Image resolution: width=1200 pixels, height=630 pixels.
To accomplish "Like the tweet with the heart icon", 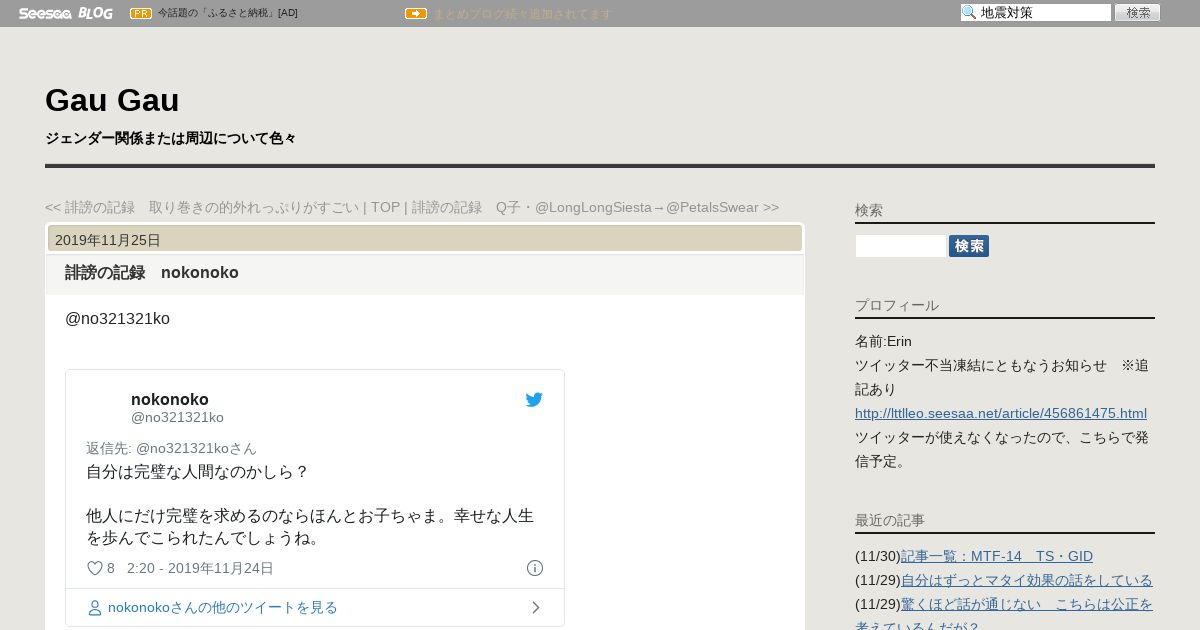I will 95,568.
